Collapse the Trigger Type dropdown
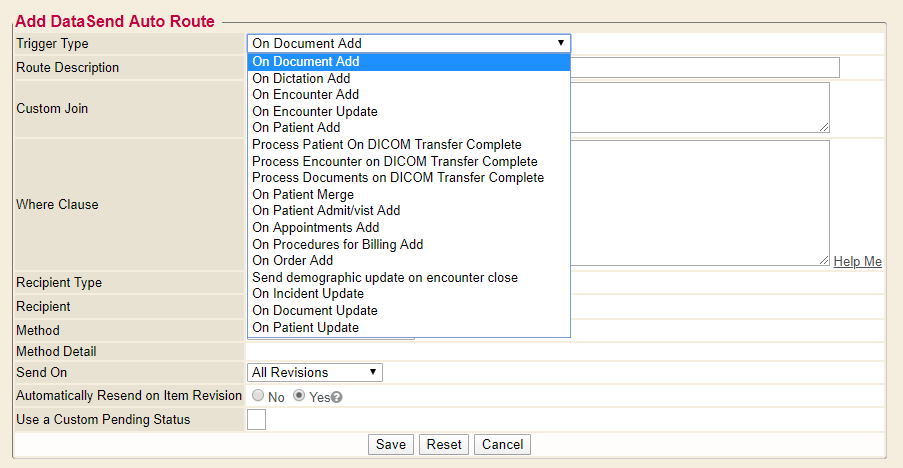Viewport: 903px width, 468px height. (409, 43)
